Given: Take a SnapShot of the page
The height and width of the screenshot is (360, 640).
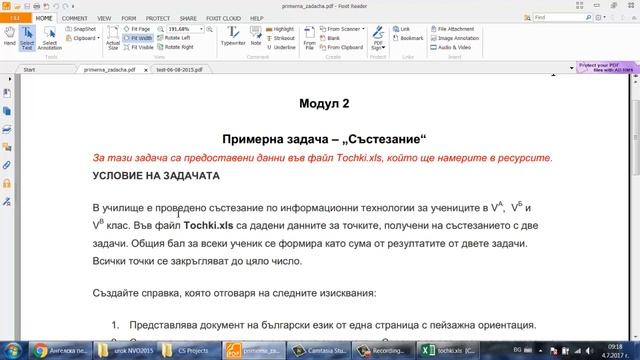Looking at the screenshot, I should [81, 29].
